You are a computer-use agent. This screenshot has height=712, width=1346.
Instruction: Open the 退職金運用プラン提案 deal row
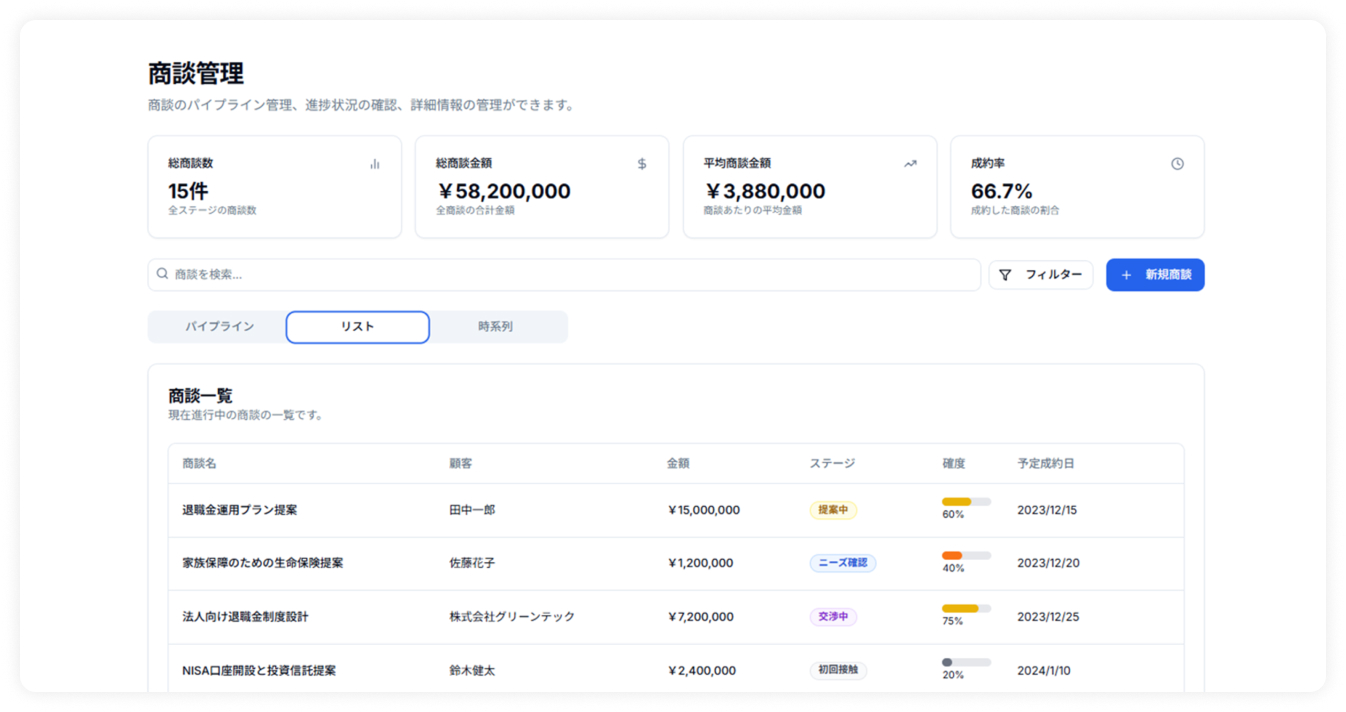tap(240, 510)
